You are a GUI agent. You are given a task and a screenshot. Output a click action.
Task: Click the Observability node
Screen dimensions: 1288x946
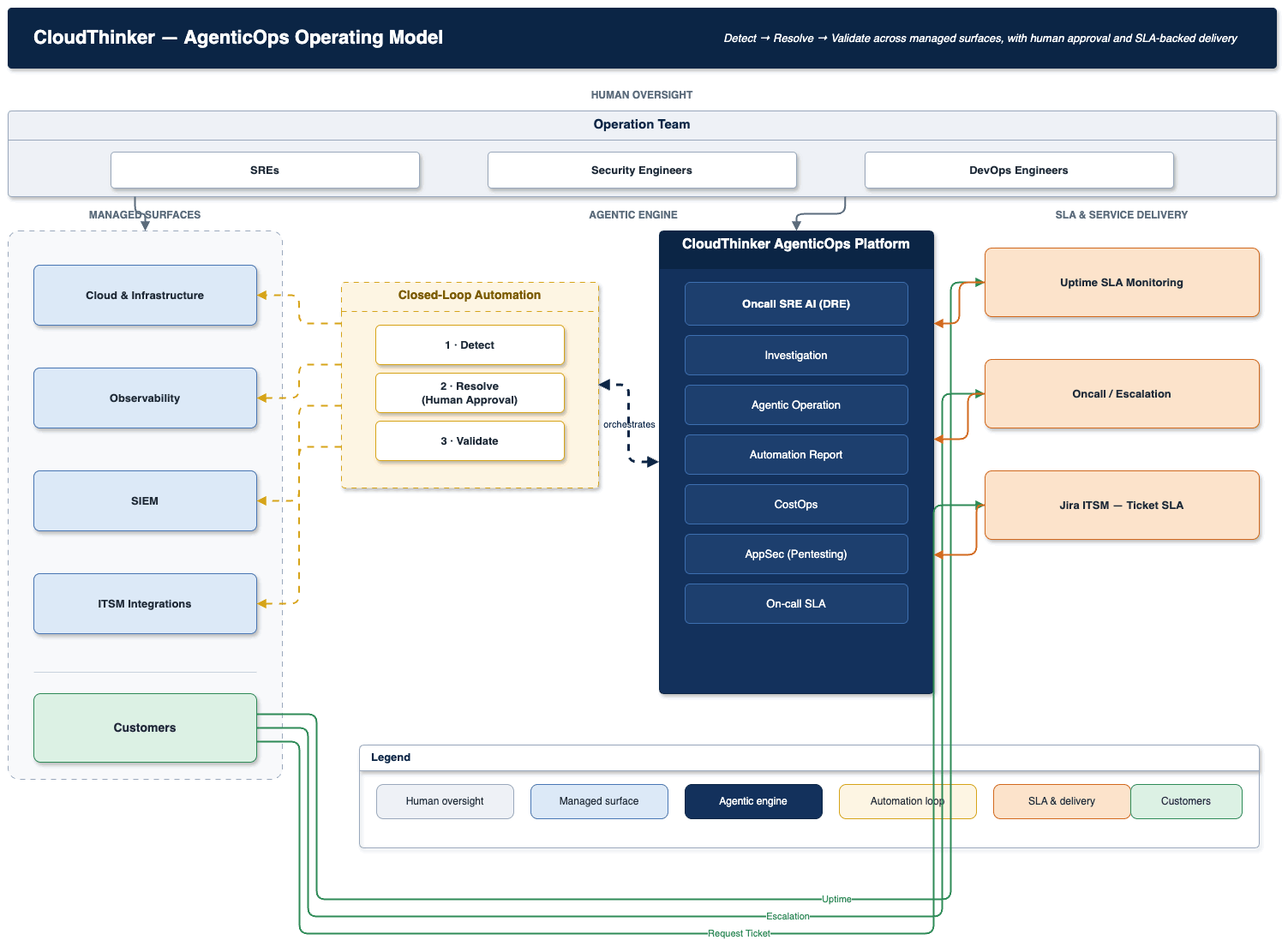click(145, 398)
